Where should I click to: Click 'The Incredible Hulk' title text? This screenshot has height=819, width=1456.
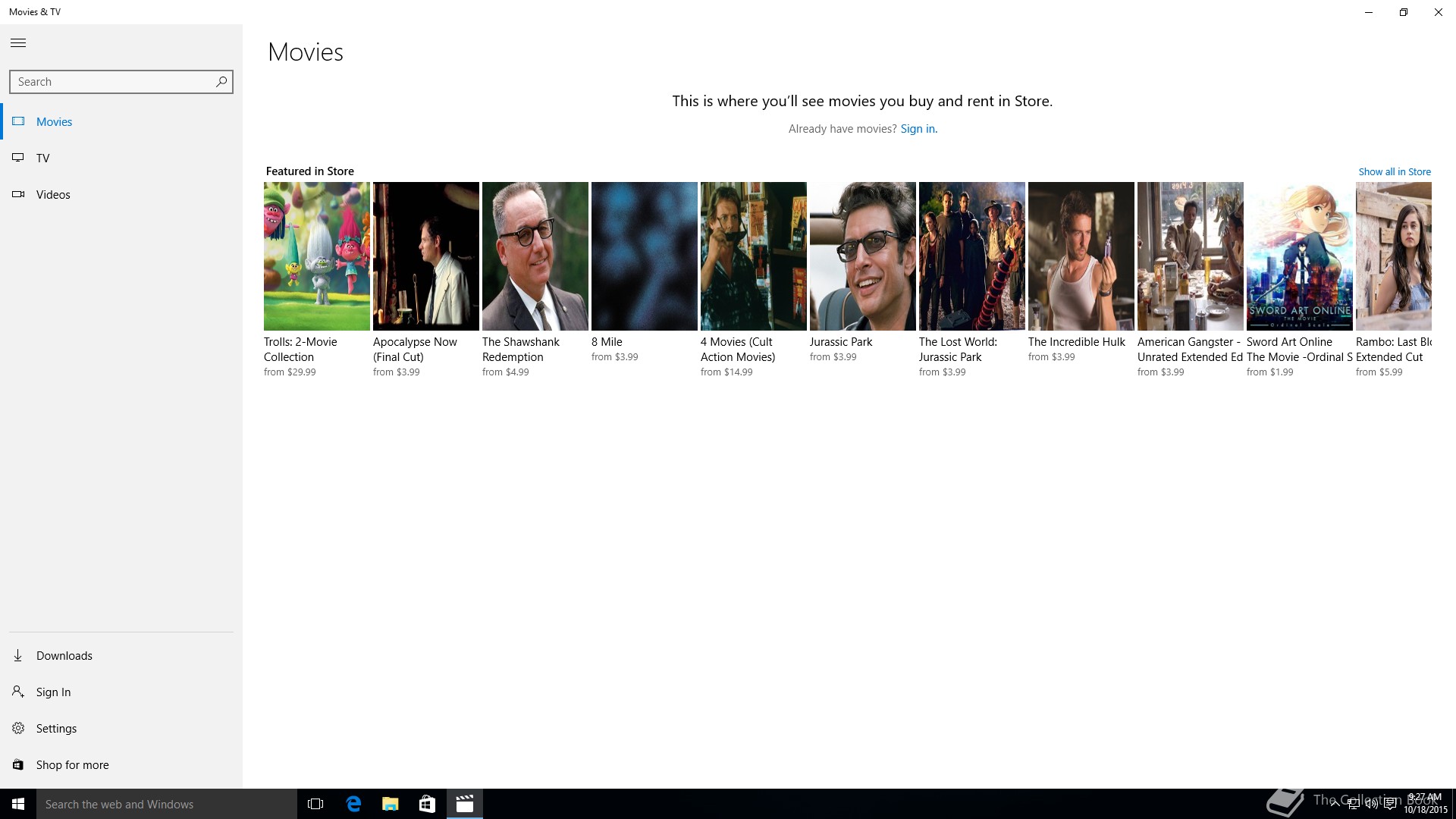point(1077,342)
